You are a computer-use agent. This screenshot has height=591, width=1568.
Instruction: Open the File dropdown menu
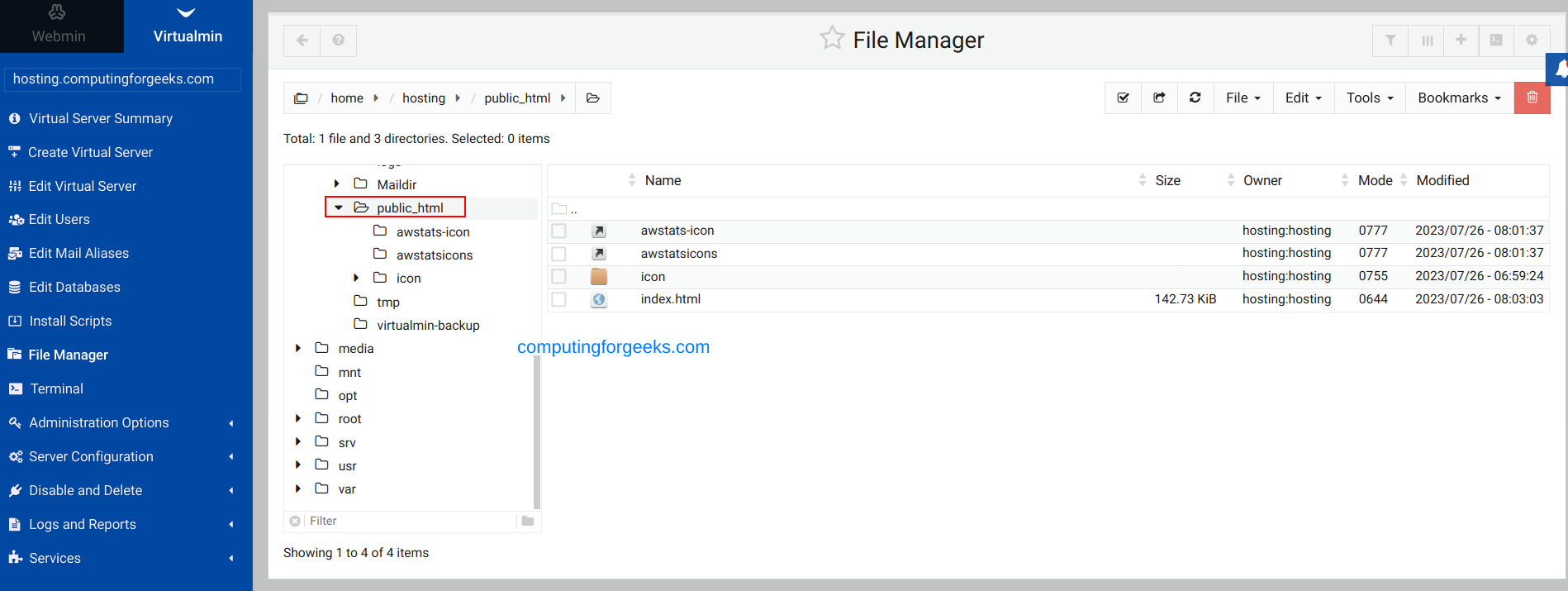point(1243,98)
